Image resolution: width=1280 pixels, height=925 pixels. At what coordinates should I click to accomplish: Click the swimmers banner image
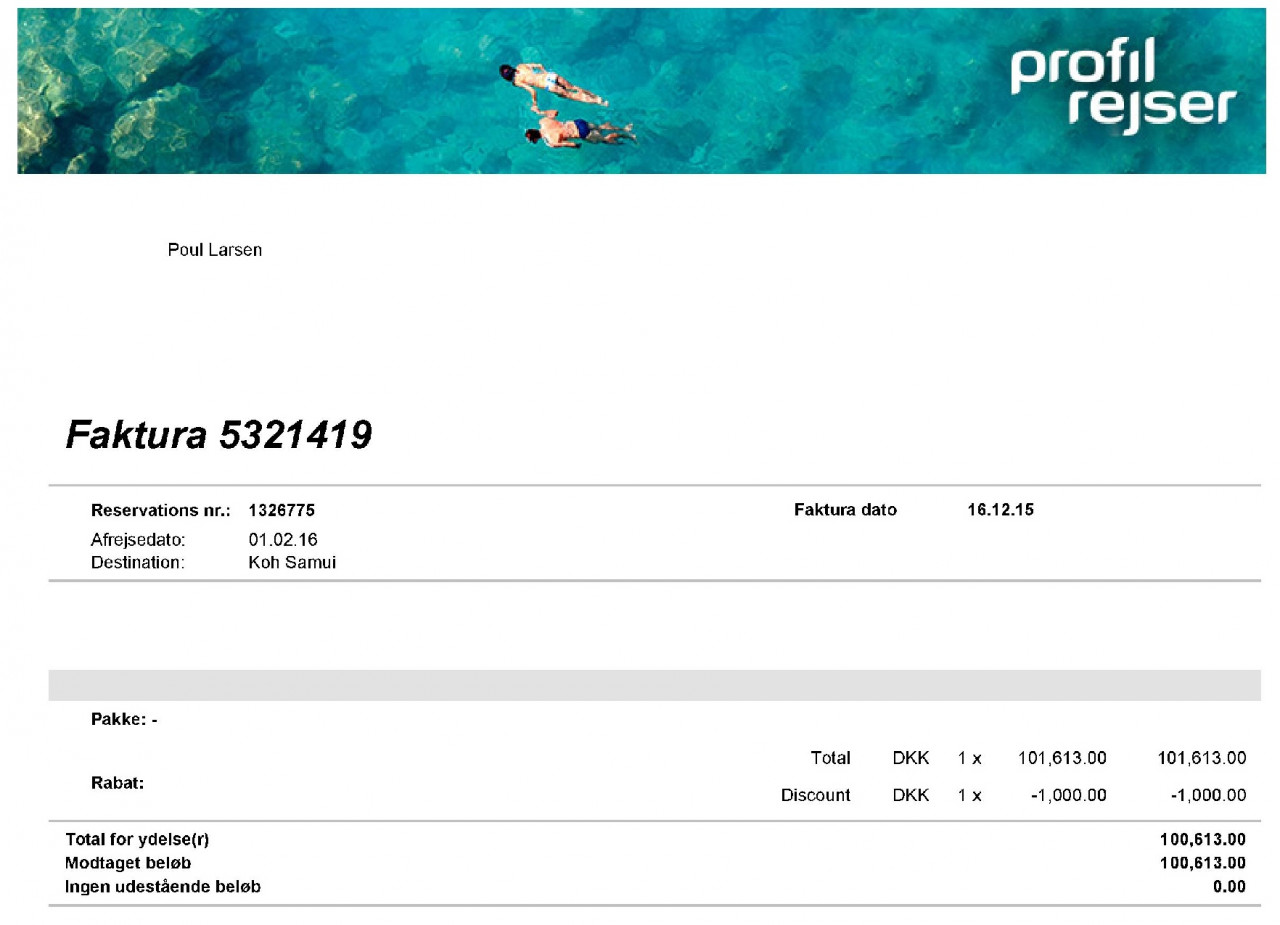tap(640, 91)
